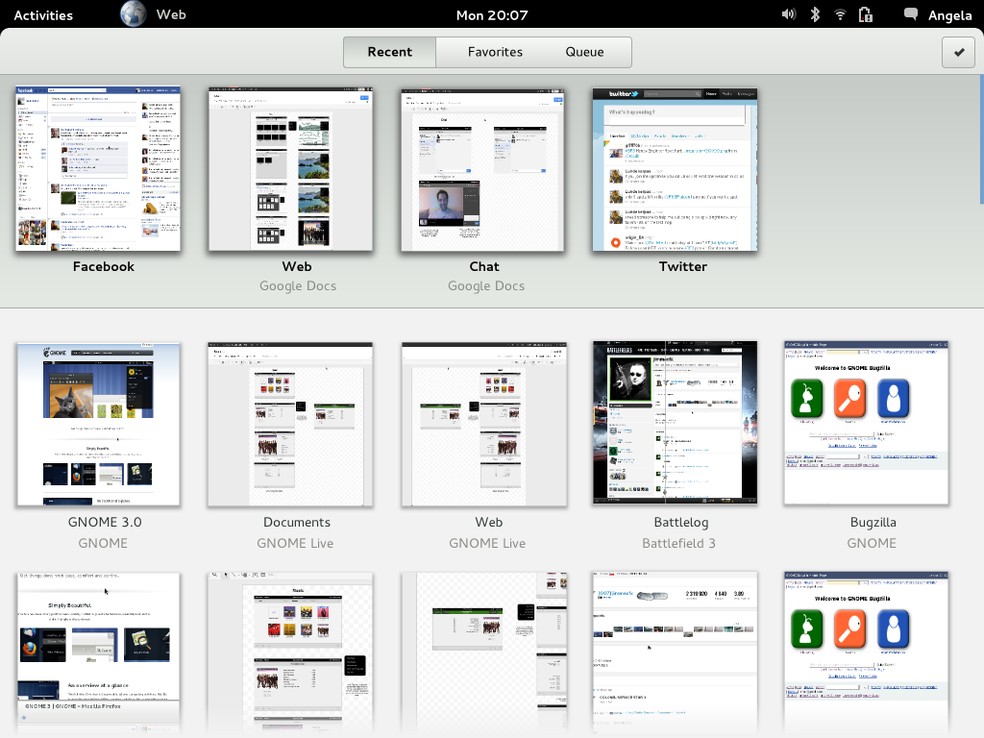Viewport: 984px width, 738px height.
Task: Open the Wi-Fi network icon
Action: point(840,14)
